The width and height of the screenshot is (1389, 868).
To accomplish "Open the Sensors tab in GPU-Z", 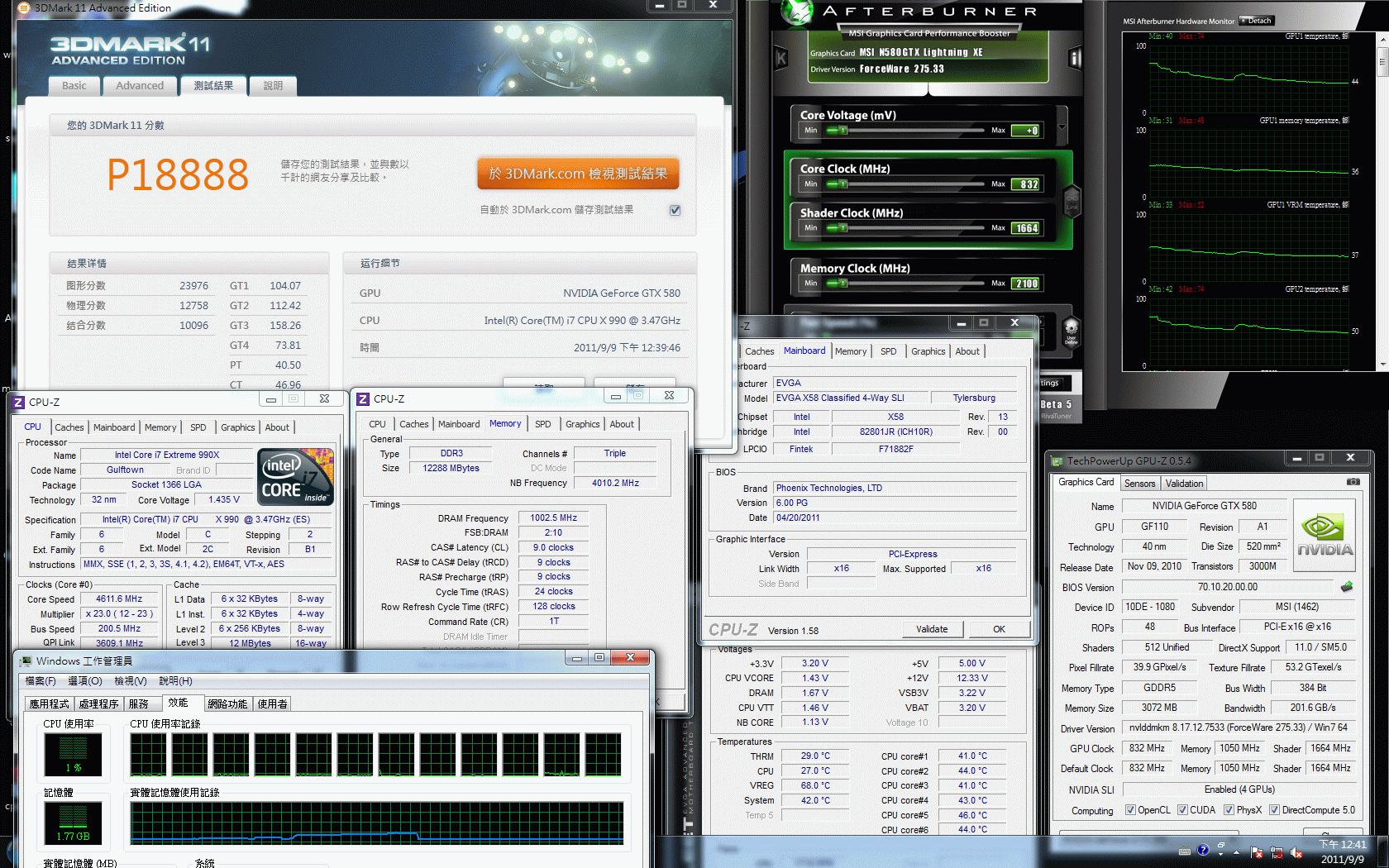I will (x=1139, y=484).
